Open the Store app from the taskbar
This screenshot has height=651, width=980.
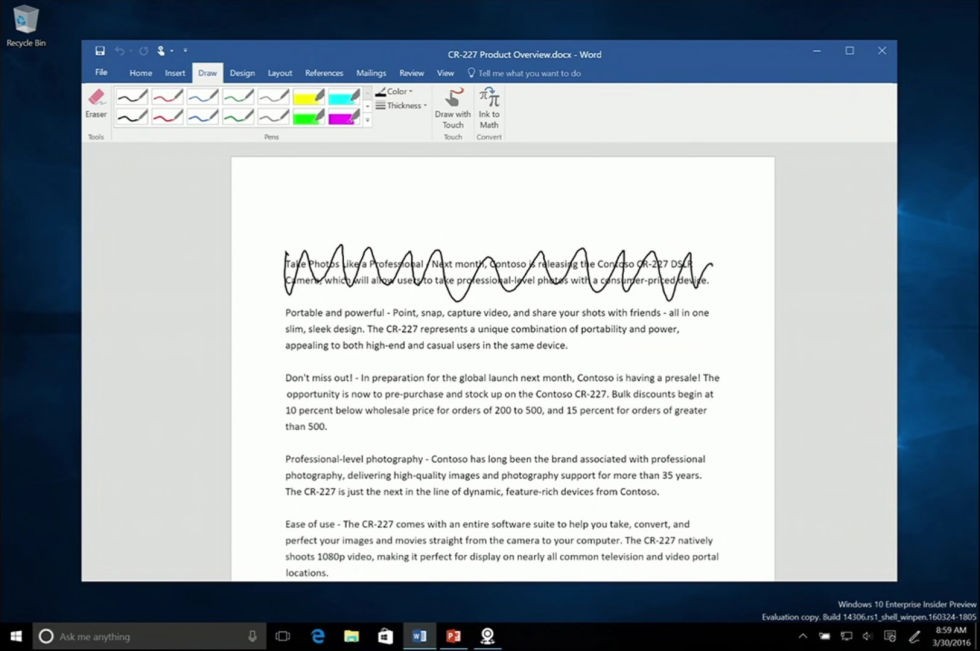coord(385,636)
